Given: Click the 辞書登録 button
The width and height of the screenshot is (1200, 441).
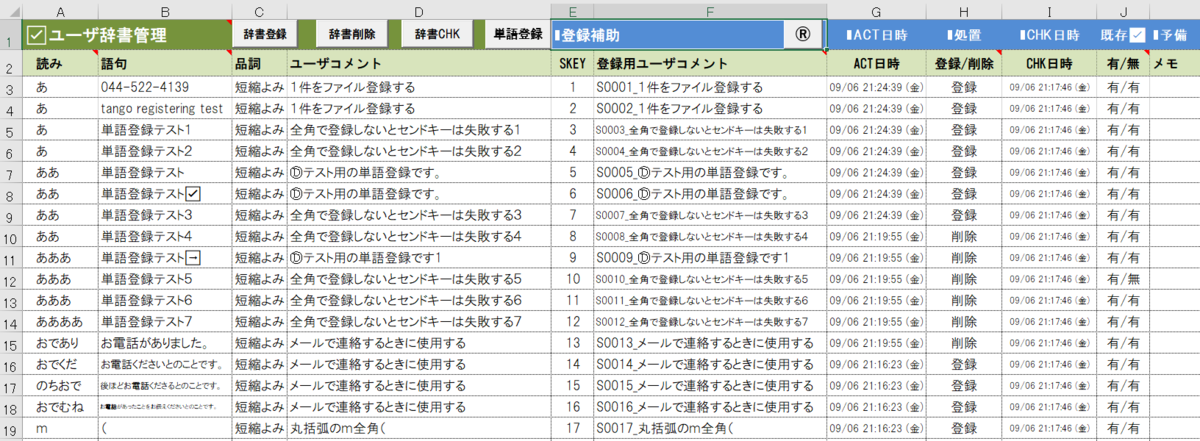Looking at the screenshot, I should [266, 34].
